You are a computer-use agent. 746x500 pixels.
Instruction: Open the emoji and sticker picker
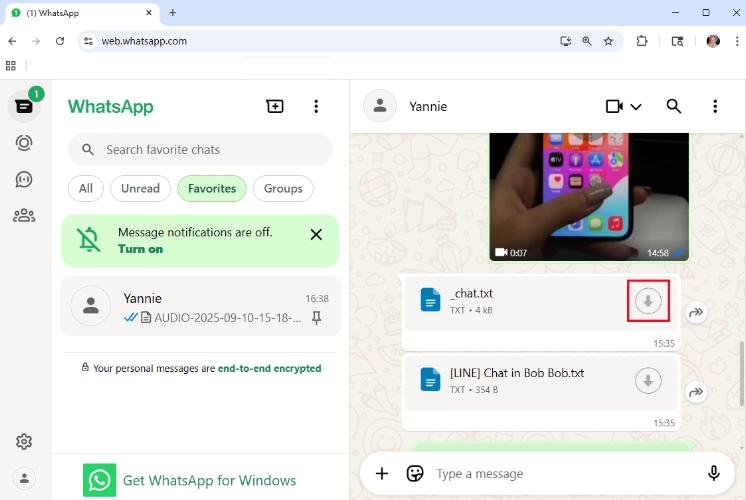pos(415,473)
